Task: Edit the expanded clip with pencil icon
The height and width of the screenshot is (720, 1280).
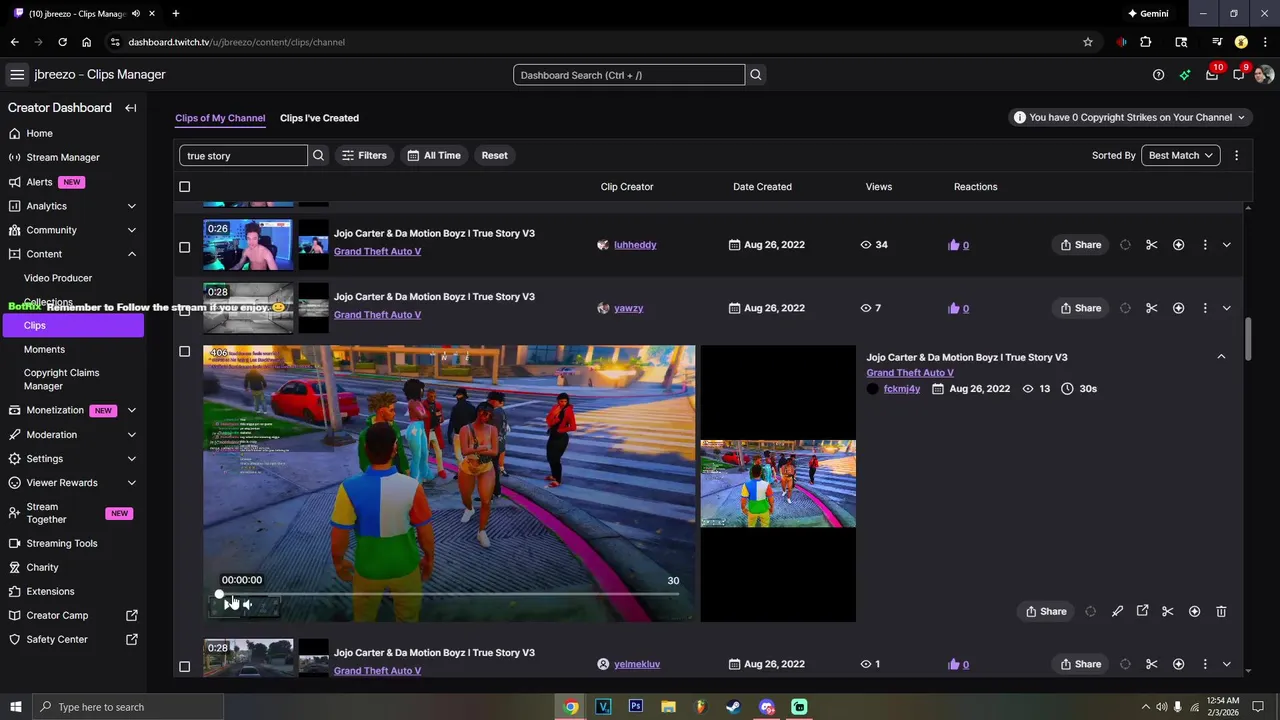Action: coord(1117,611)
